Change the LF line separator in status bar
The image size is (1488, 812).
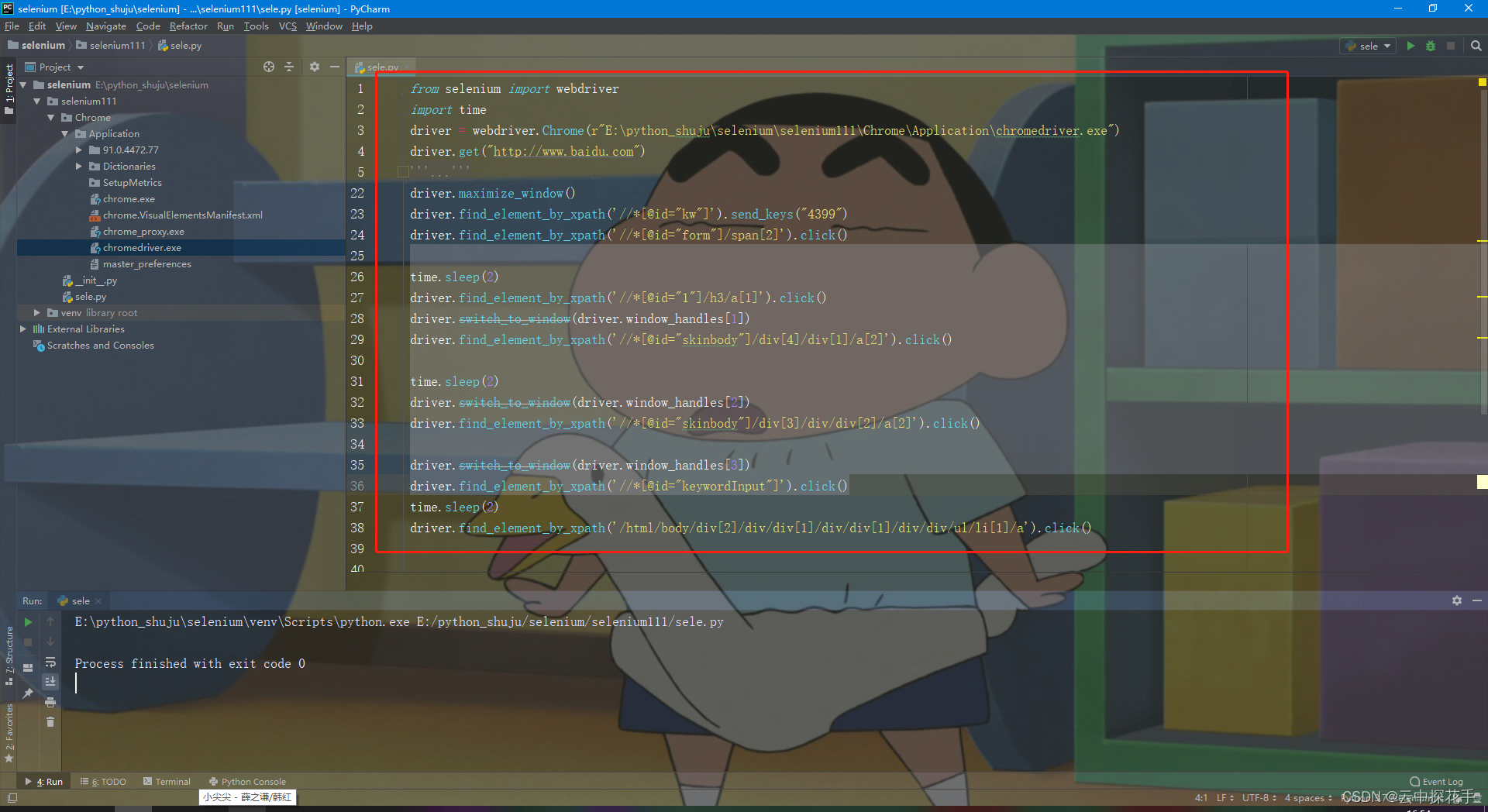pyautogui.click(x=1224, y=797)
